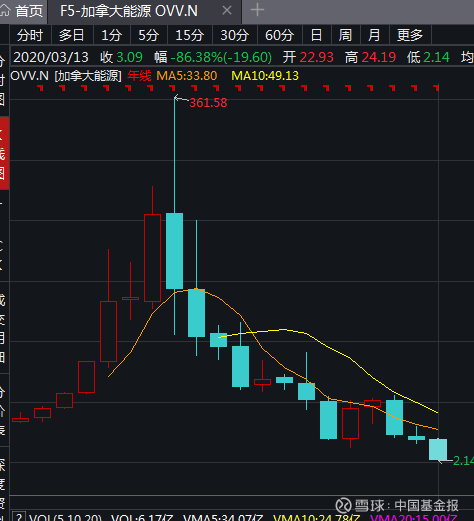Select the 周 weekly period
Image resolution: width=474 pixels, height=521 pixels.
(345, 35)
